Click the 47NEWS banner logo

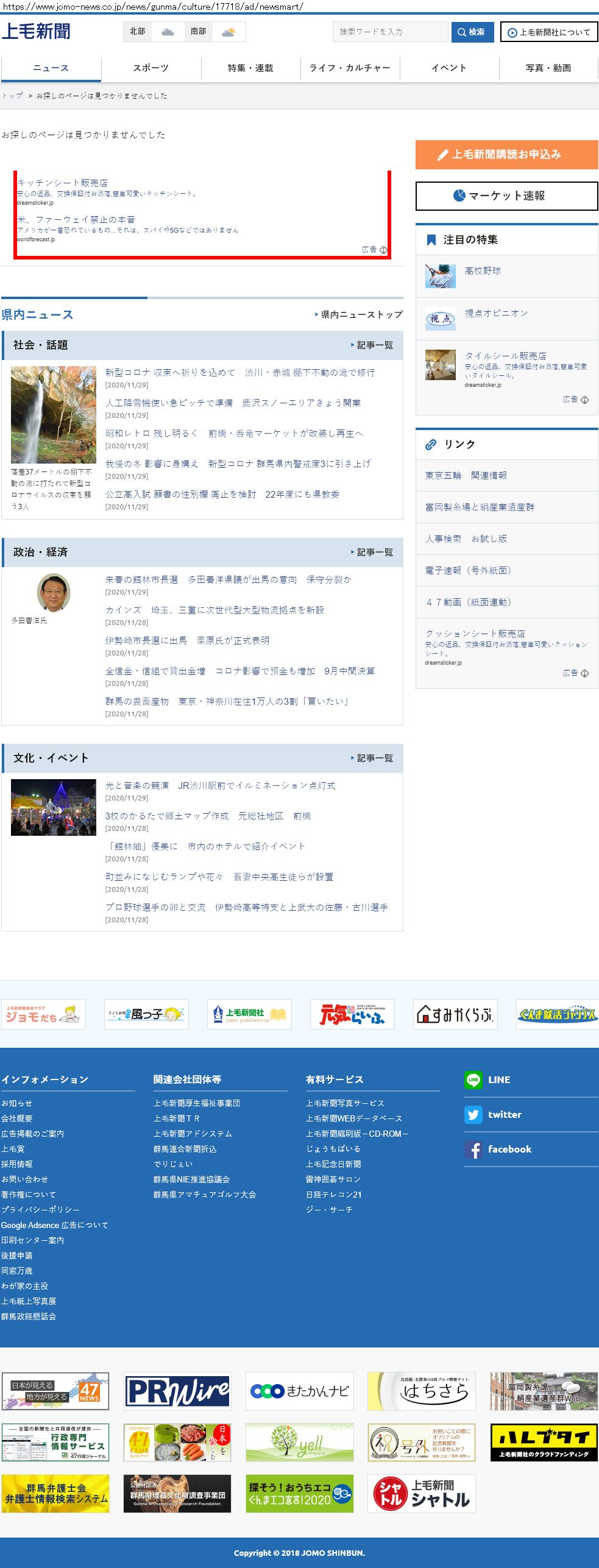(x=55, y=1391)
